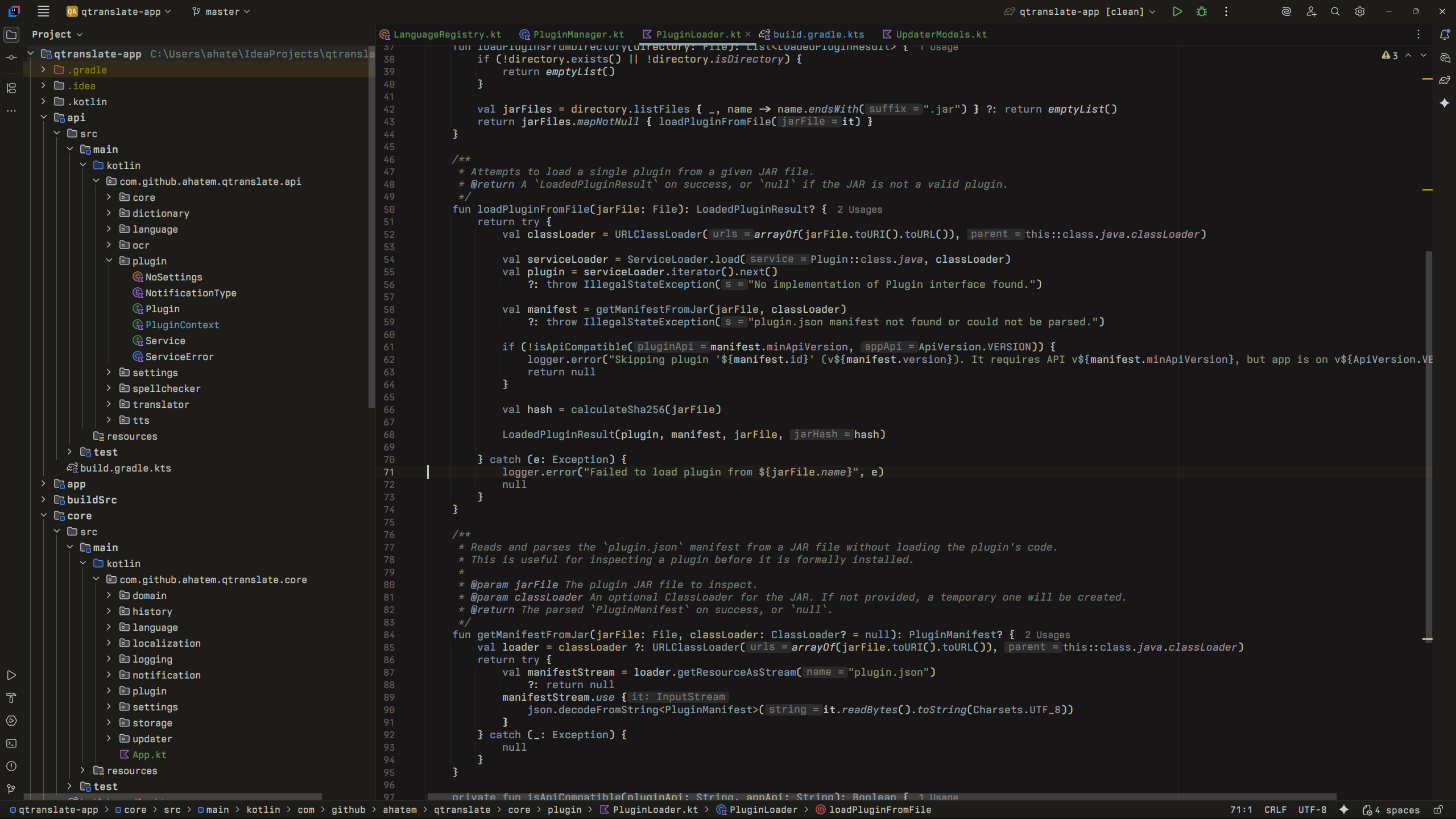The image size is (1456, 819).
Task: Switch to LanguageRegistry.kt tab
Action: (441, 35)
